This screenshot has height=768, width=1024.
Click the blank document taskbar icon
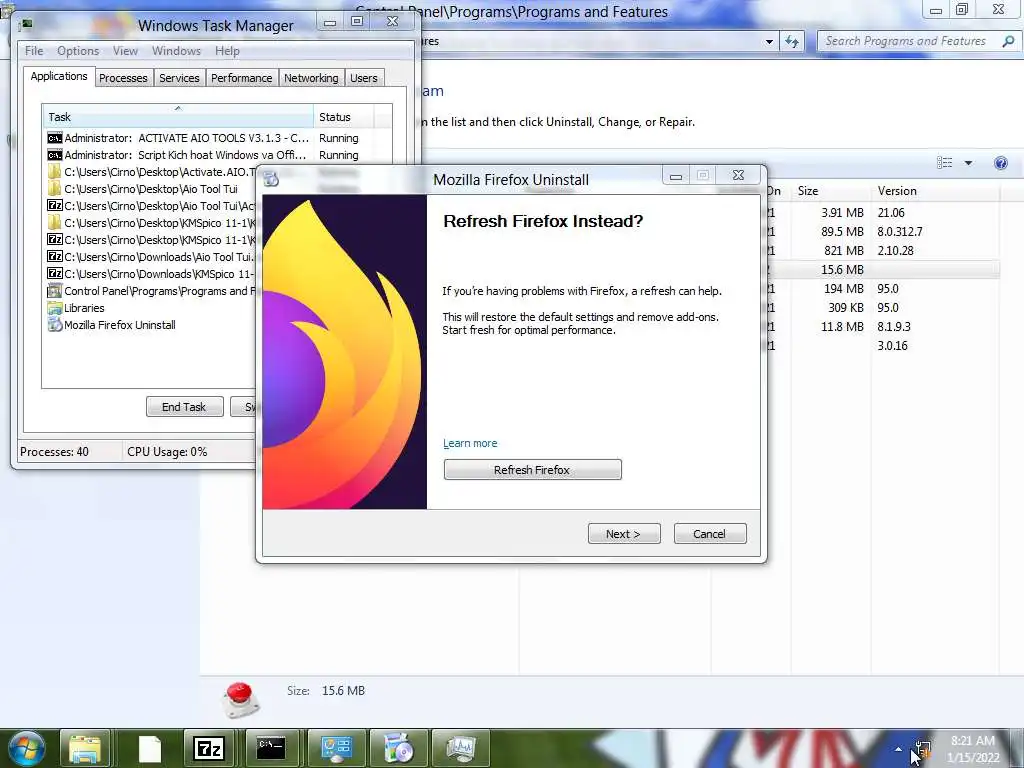pyautogui.click(x=150, y=748)
